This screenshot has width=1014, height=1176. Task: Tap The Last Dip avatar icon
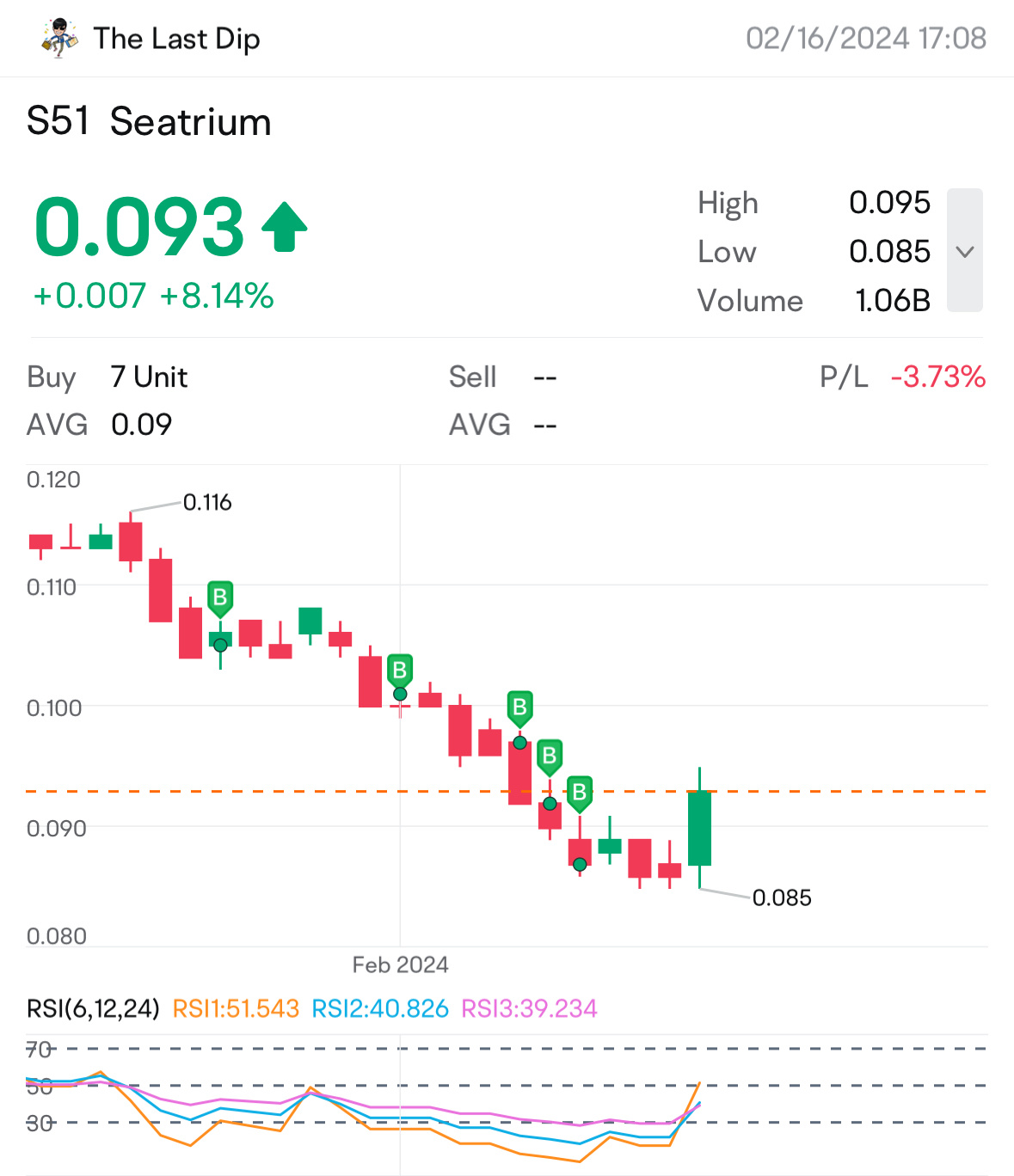coord(59,38)
